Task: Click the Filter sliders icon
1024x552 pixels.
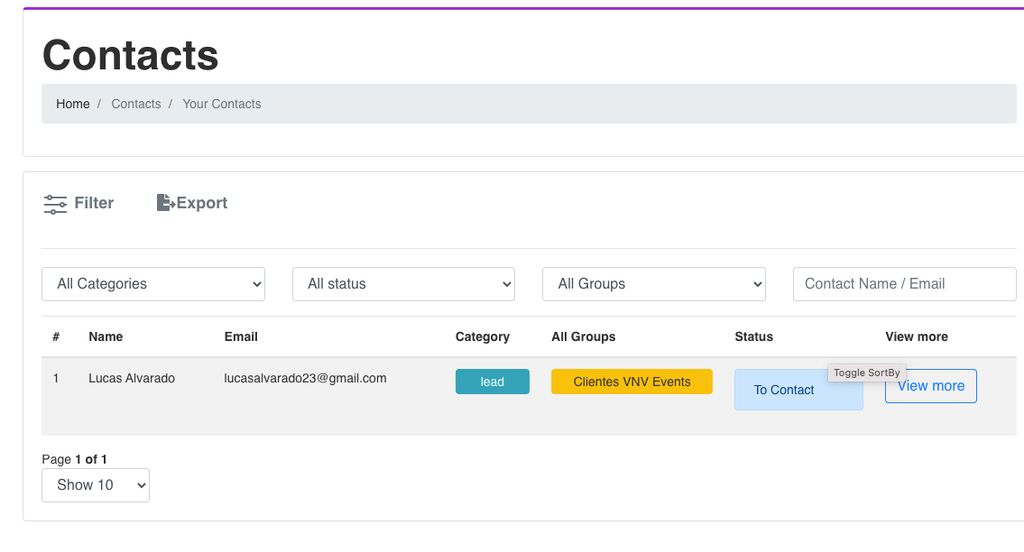Action: tap(55, 204)
